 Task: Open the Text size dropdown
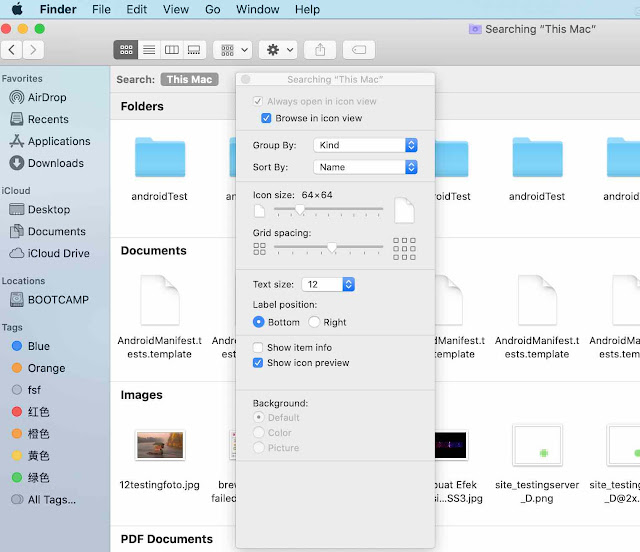click(328, 284)
